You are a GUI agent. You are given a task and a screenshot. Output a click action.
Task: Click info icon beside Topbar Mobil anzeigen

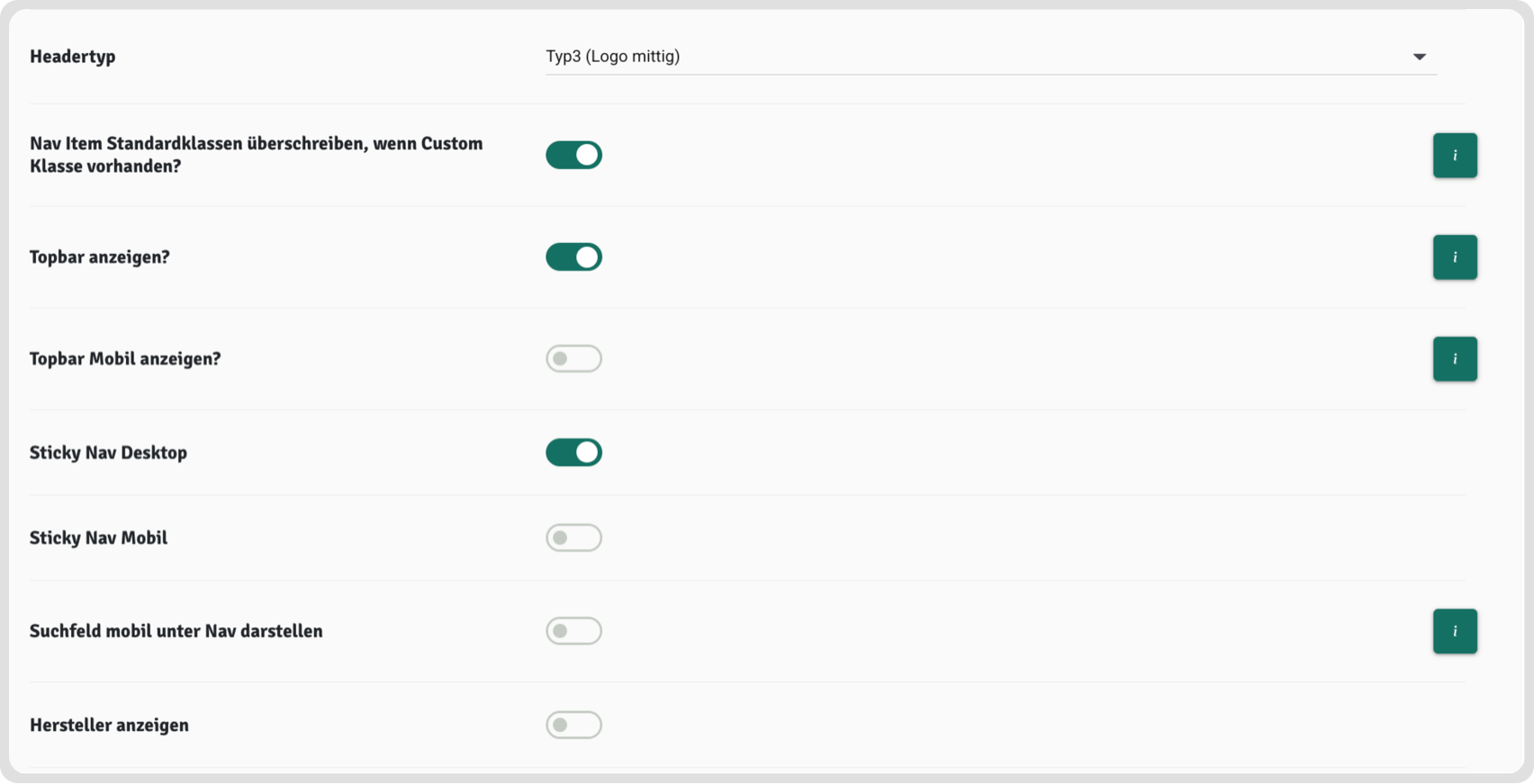pyautogui.click(x=1455, y=358)
